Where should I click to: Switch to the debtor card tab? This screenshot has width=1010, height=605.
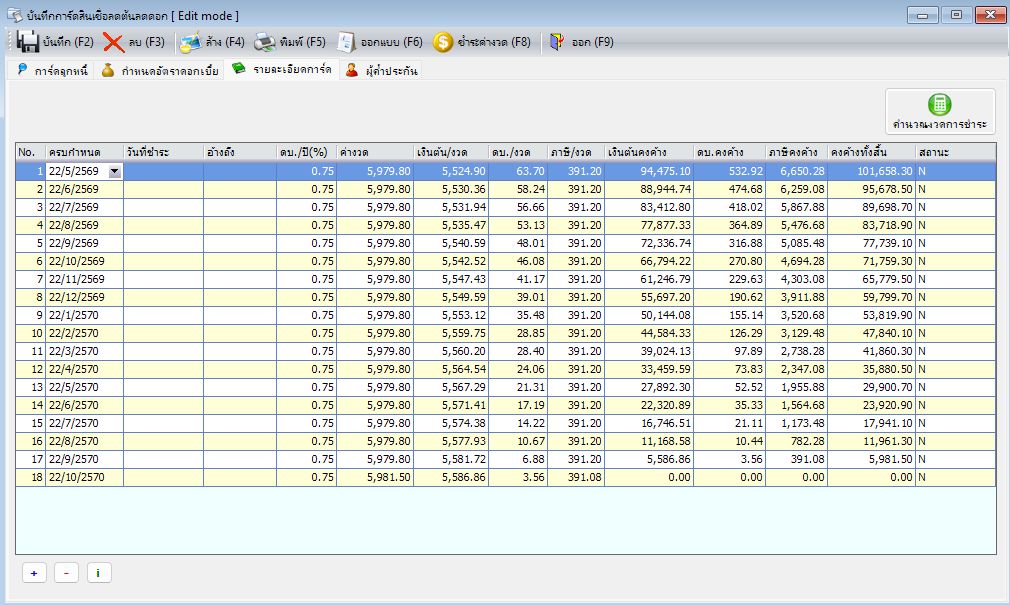[x=53, y=70]
